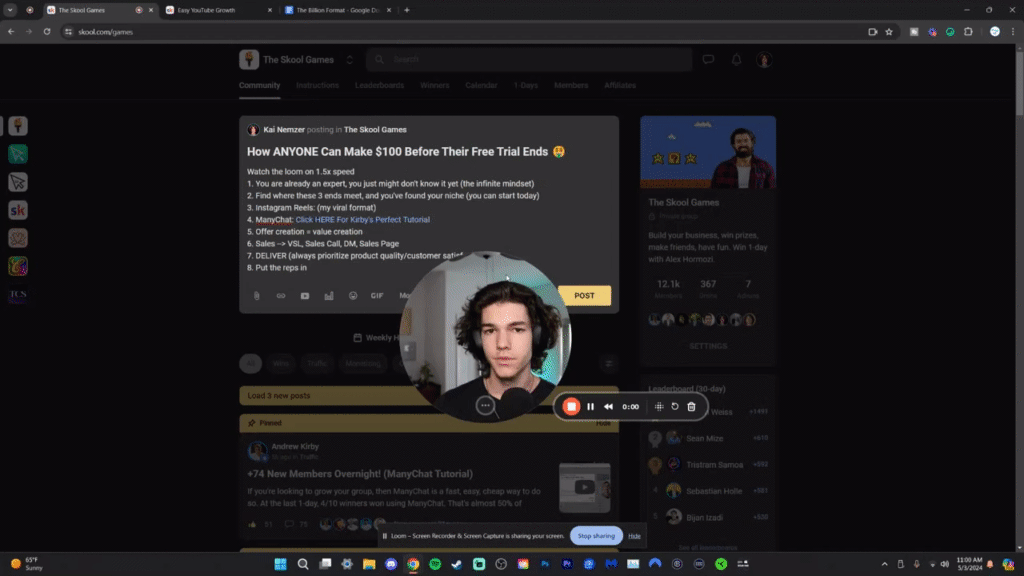Hide the pinned posts
Image resolution: width=1024 pixels, height=576 pixels.
click(x=603, y=423)
